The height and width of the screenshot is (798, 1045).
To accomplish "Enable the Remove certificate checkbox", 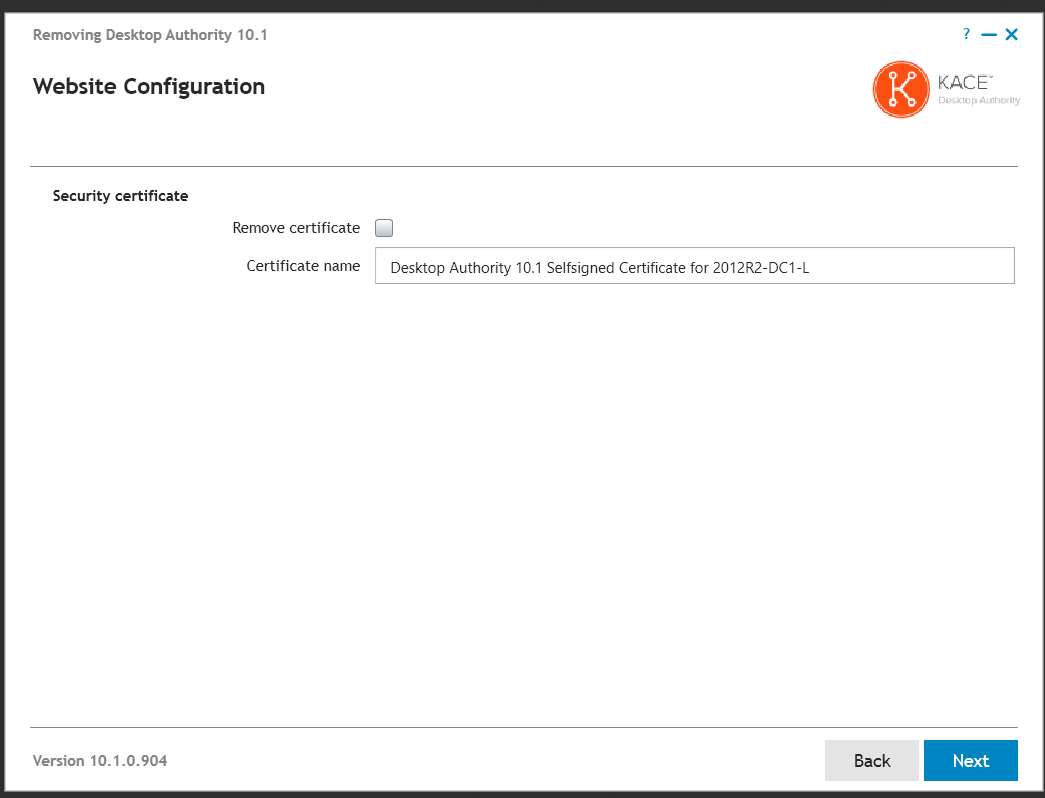I will point(384,228).
